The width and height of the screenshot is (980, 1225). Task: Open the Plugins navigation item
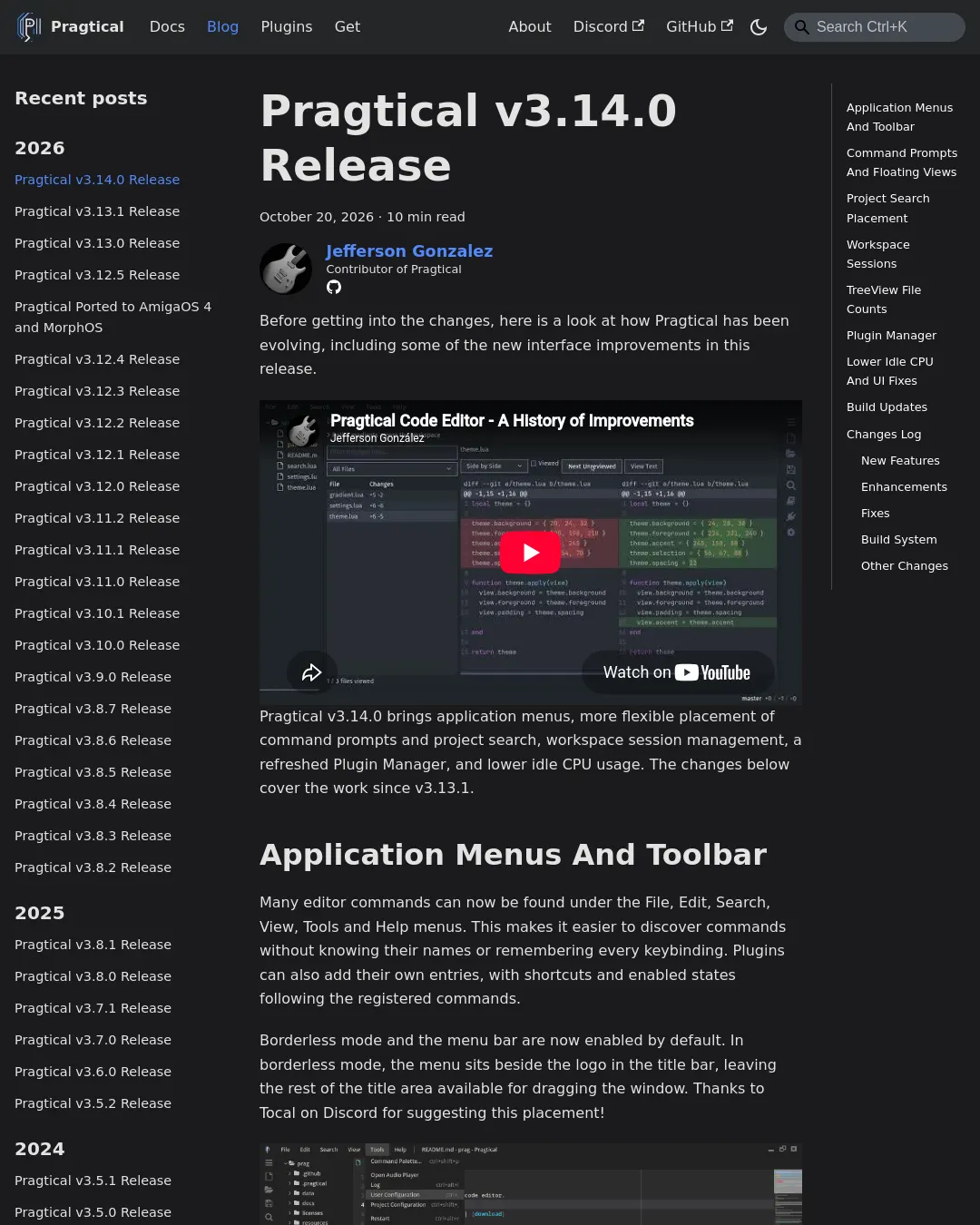pos(287,27)
